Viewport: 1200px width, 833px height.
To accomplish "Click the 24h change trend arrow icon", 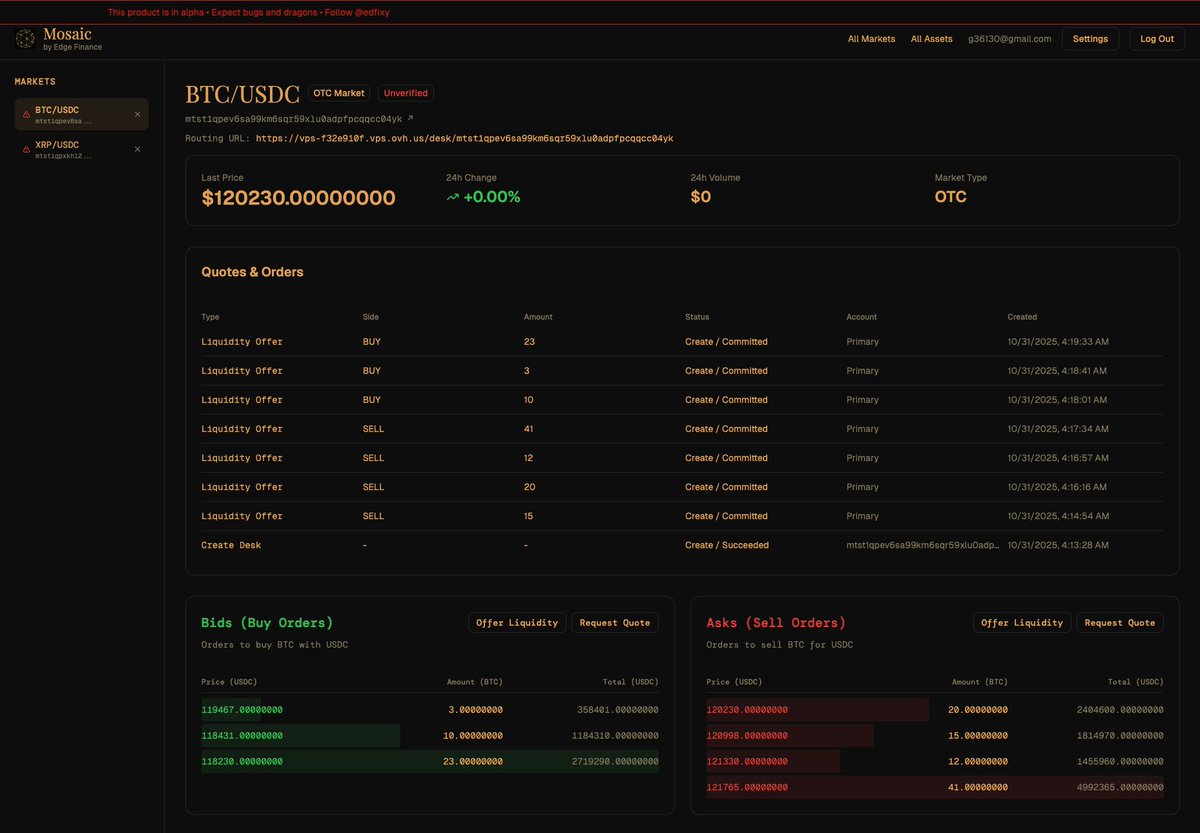I will 453,198.
